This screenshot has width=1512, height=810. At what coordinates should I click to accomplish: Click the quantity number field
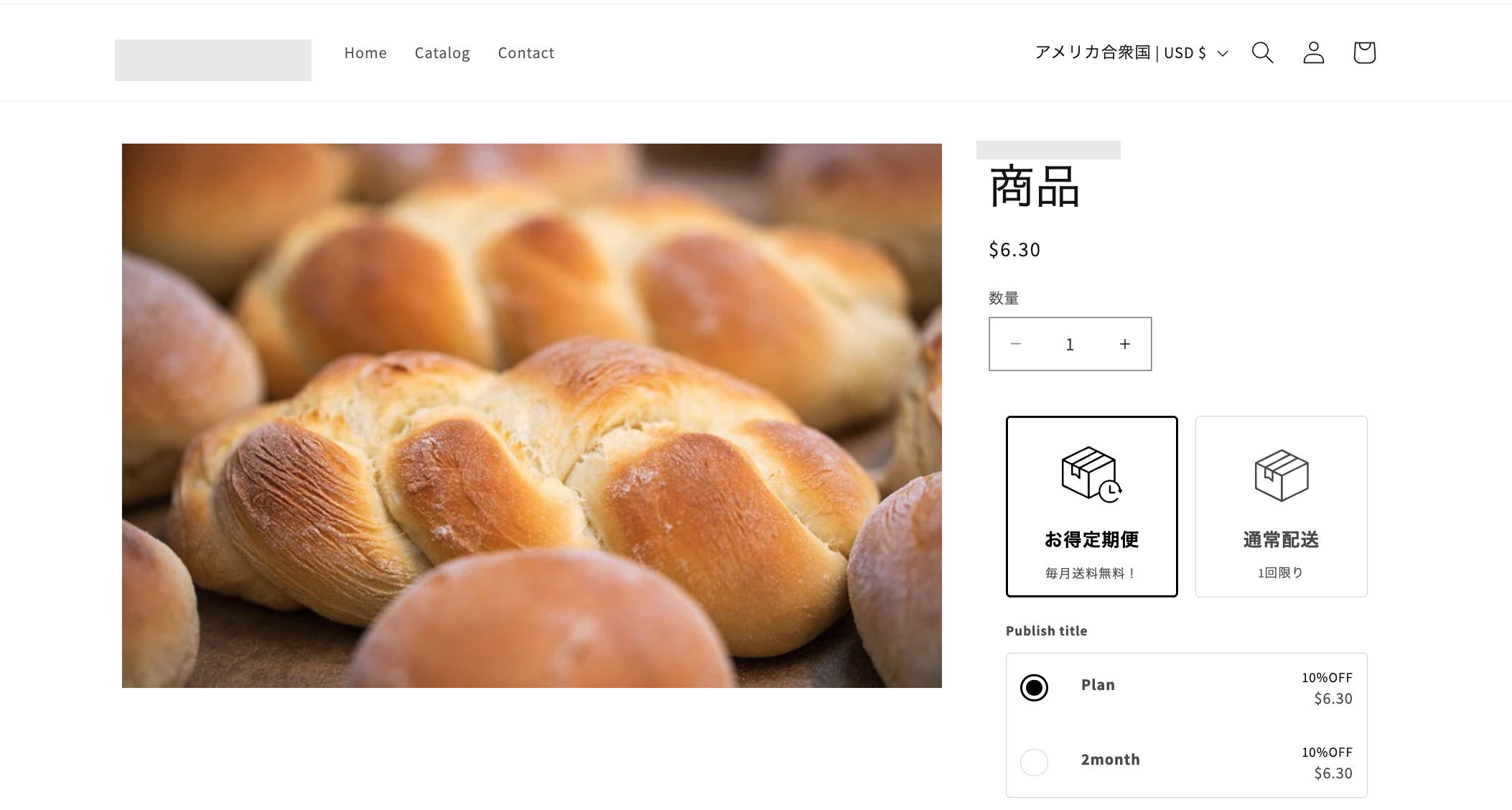click(x=1070, y=344)
